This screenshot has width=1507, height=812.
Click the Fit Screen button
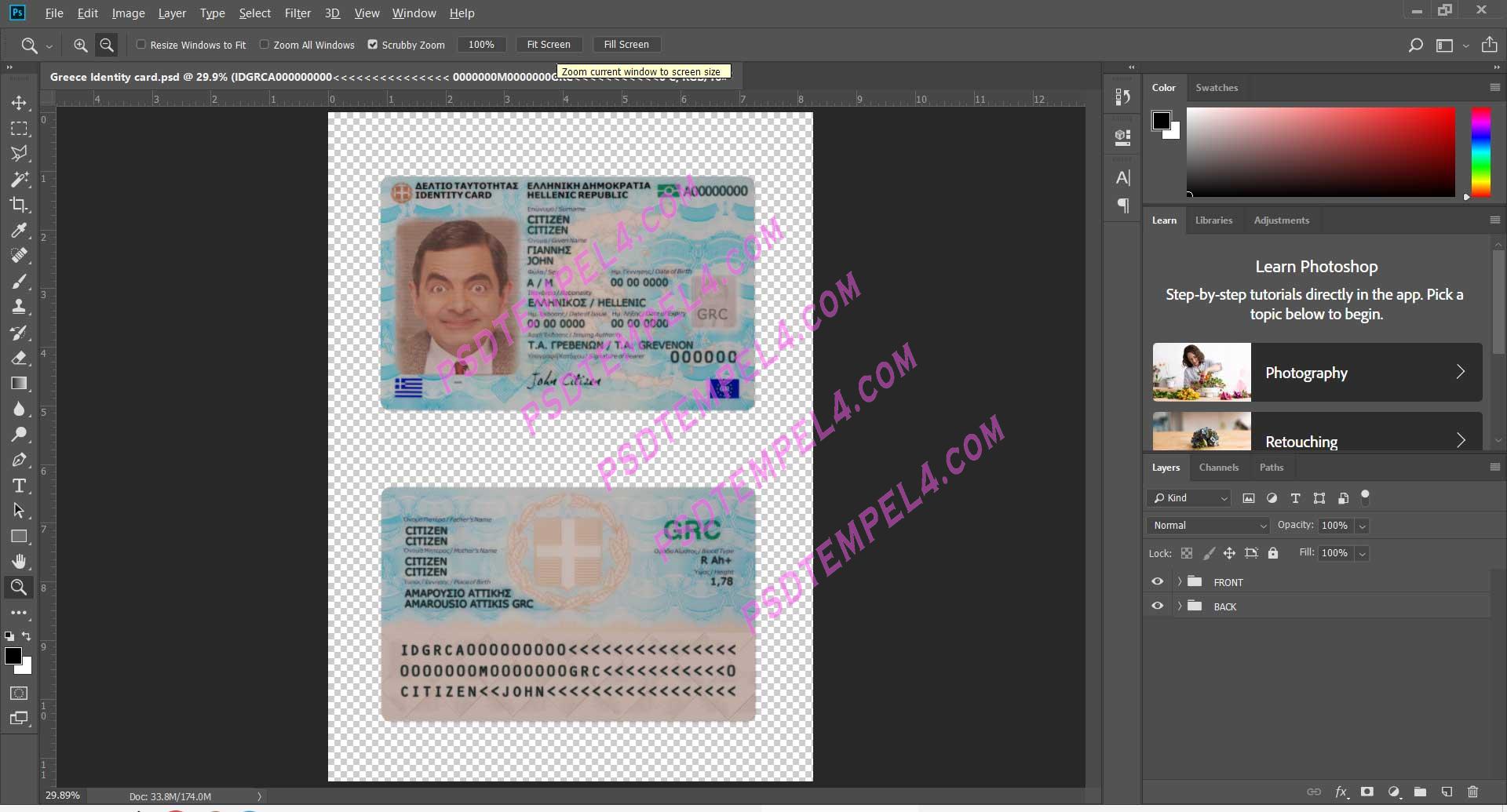tap(549, 45)
